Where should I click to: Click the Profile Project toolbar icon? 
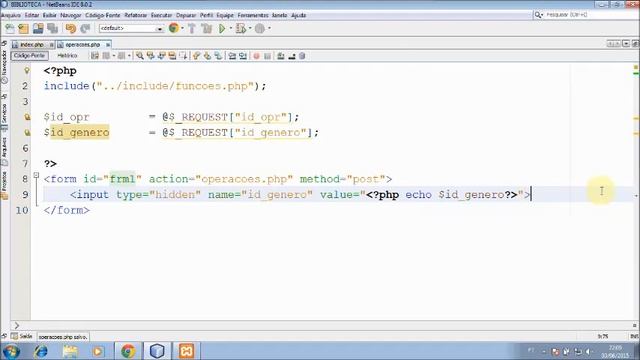[x=260, y=29]
